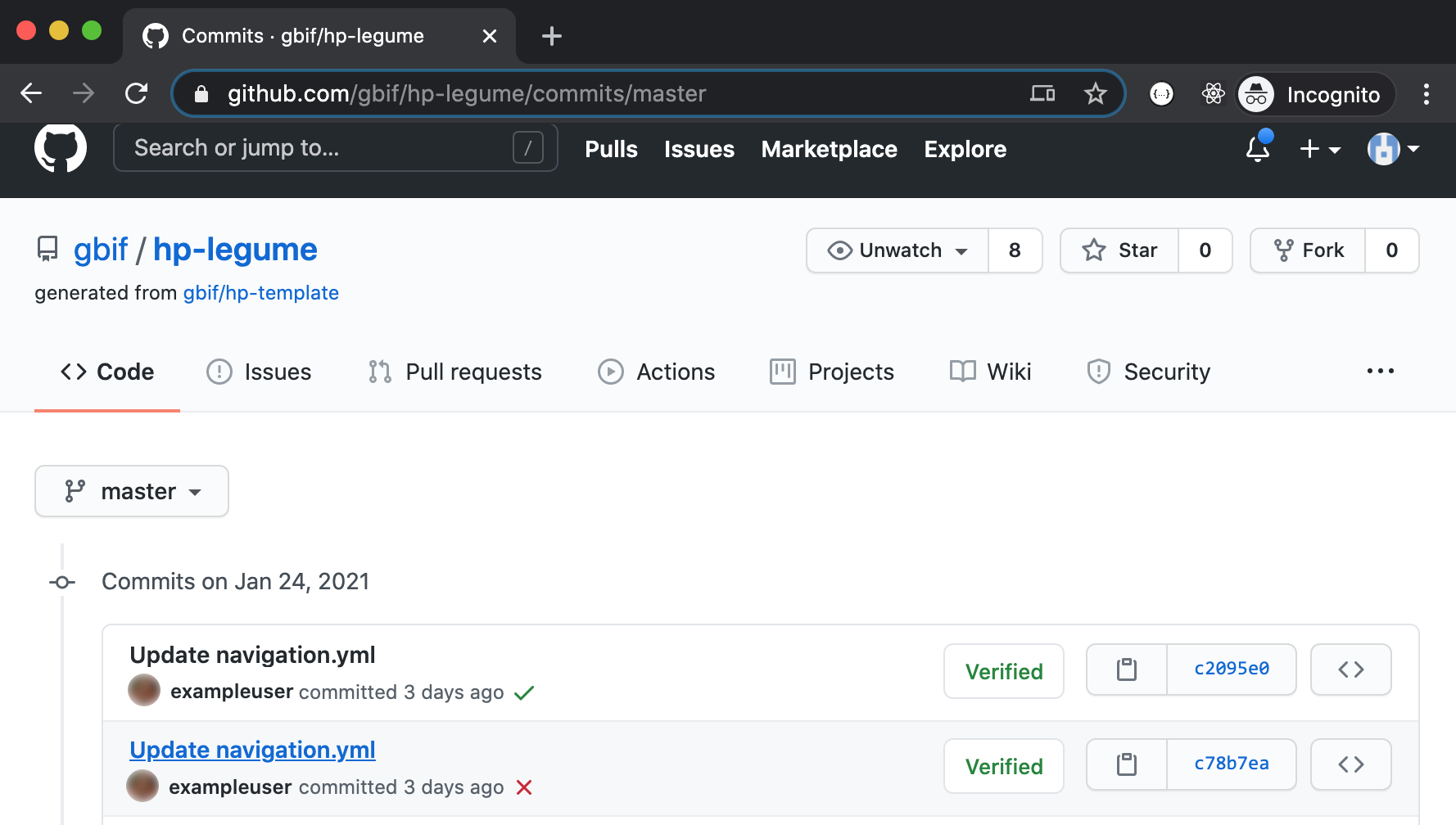This screenshot has height=825, width=1456.
Task: Open the Update navigation.yml commit link
Action: (251, 750)
